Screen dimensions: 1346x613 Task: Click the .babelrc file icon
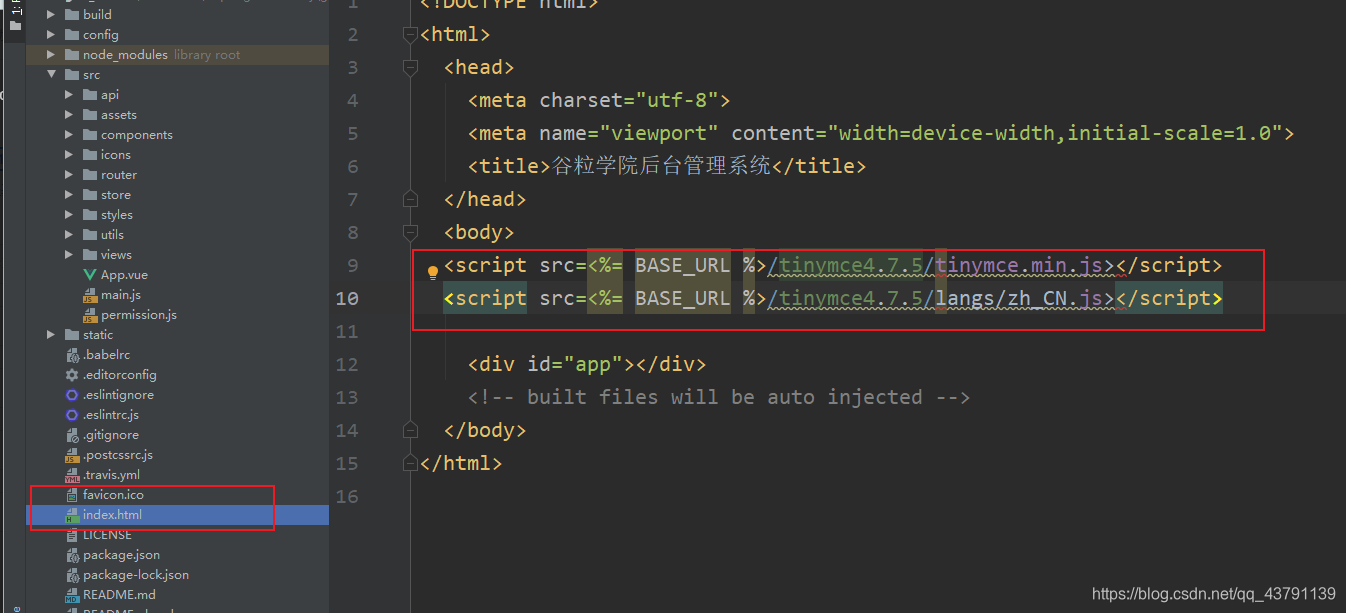click(x=71, y=355)
